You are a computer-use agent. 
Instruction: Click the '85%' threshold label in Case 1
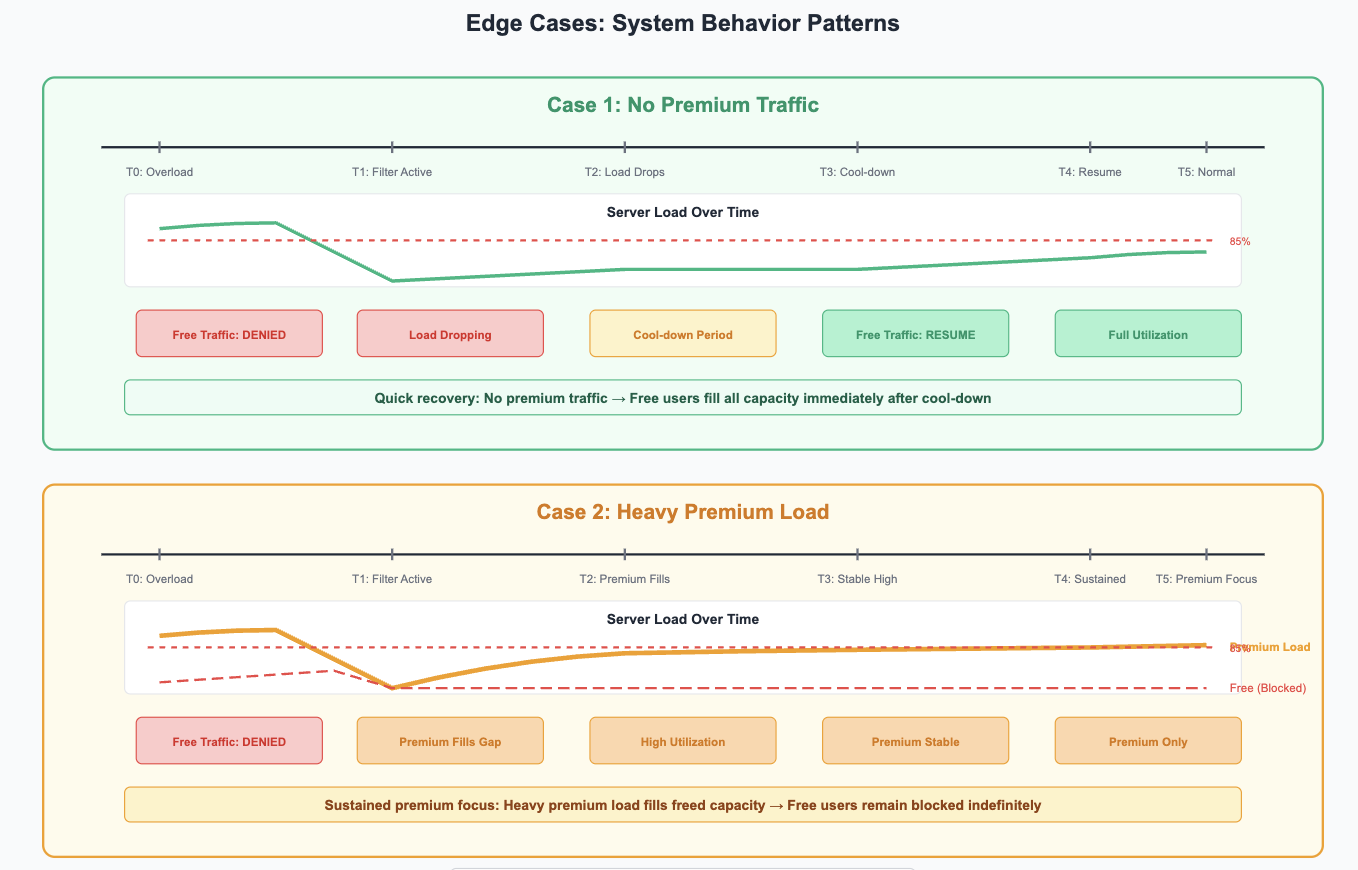click(x=1240, y=241)
